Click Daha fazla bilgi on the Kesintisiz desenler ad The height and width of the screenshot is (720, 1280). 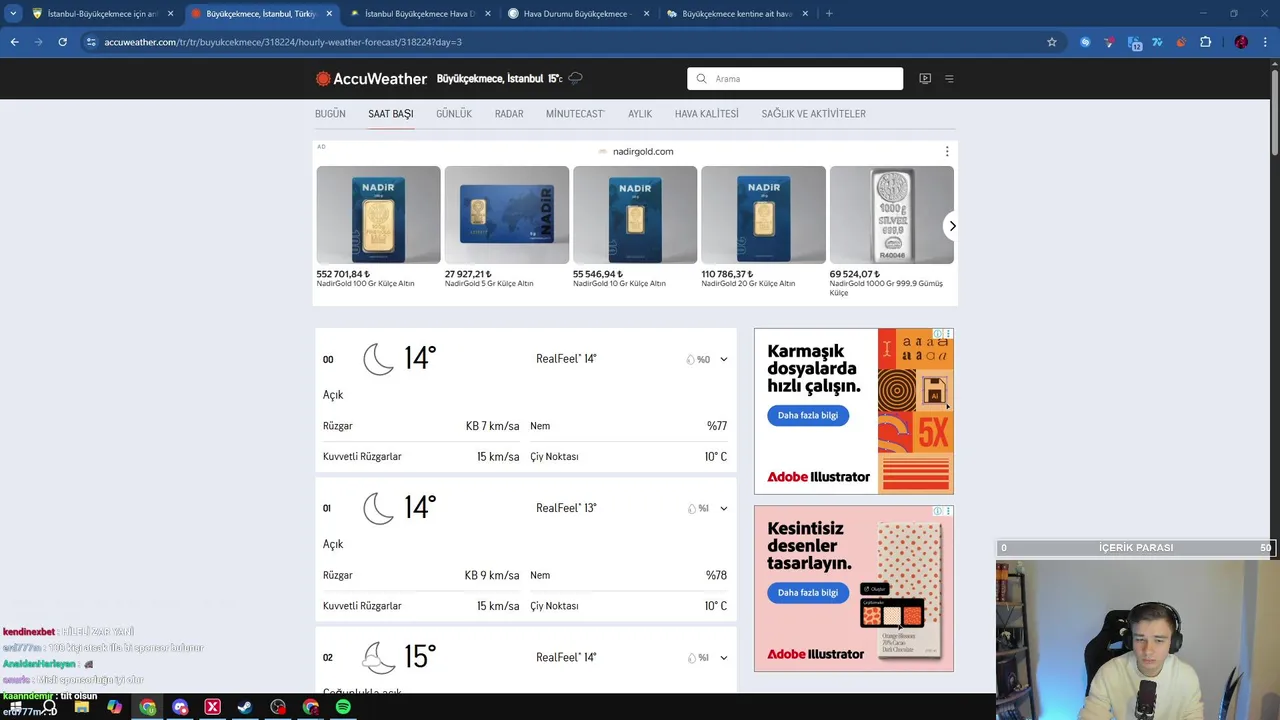[808, 593]
